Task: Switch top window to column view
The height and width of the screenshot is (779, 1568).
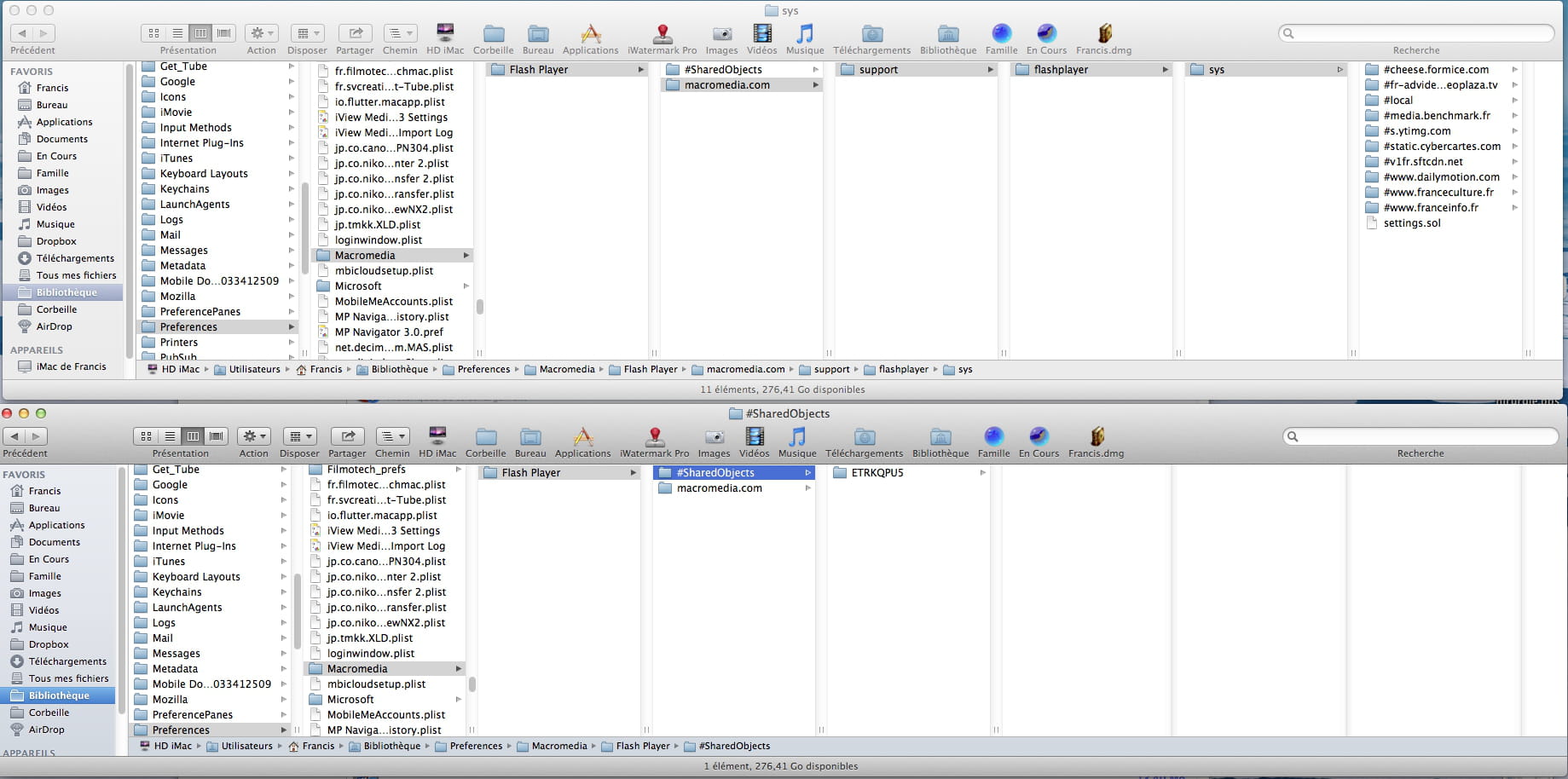Action: click(x=200, y=33)
